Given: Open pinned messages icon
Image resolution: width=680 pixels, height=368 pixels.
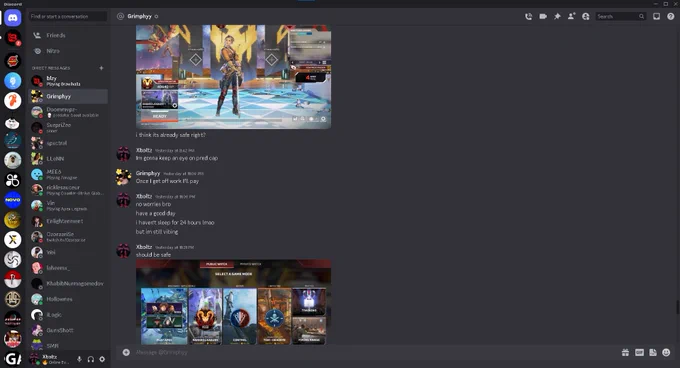Looking at the screenshot, I should tap(557, 16).
